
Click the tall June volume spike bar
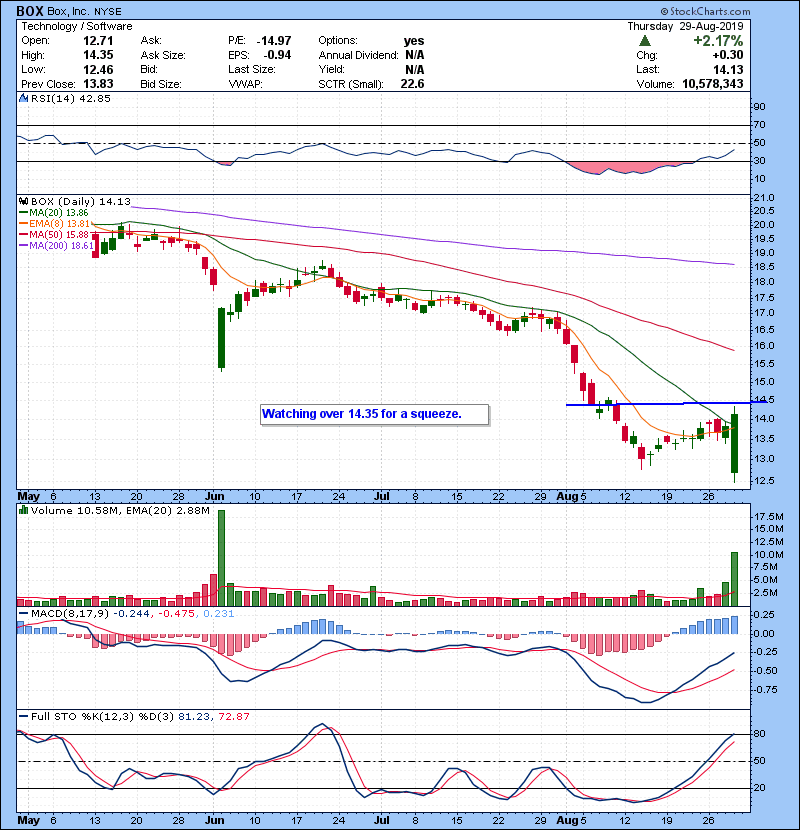221,558
